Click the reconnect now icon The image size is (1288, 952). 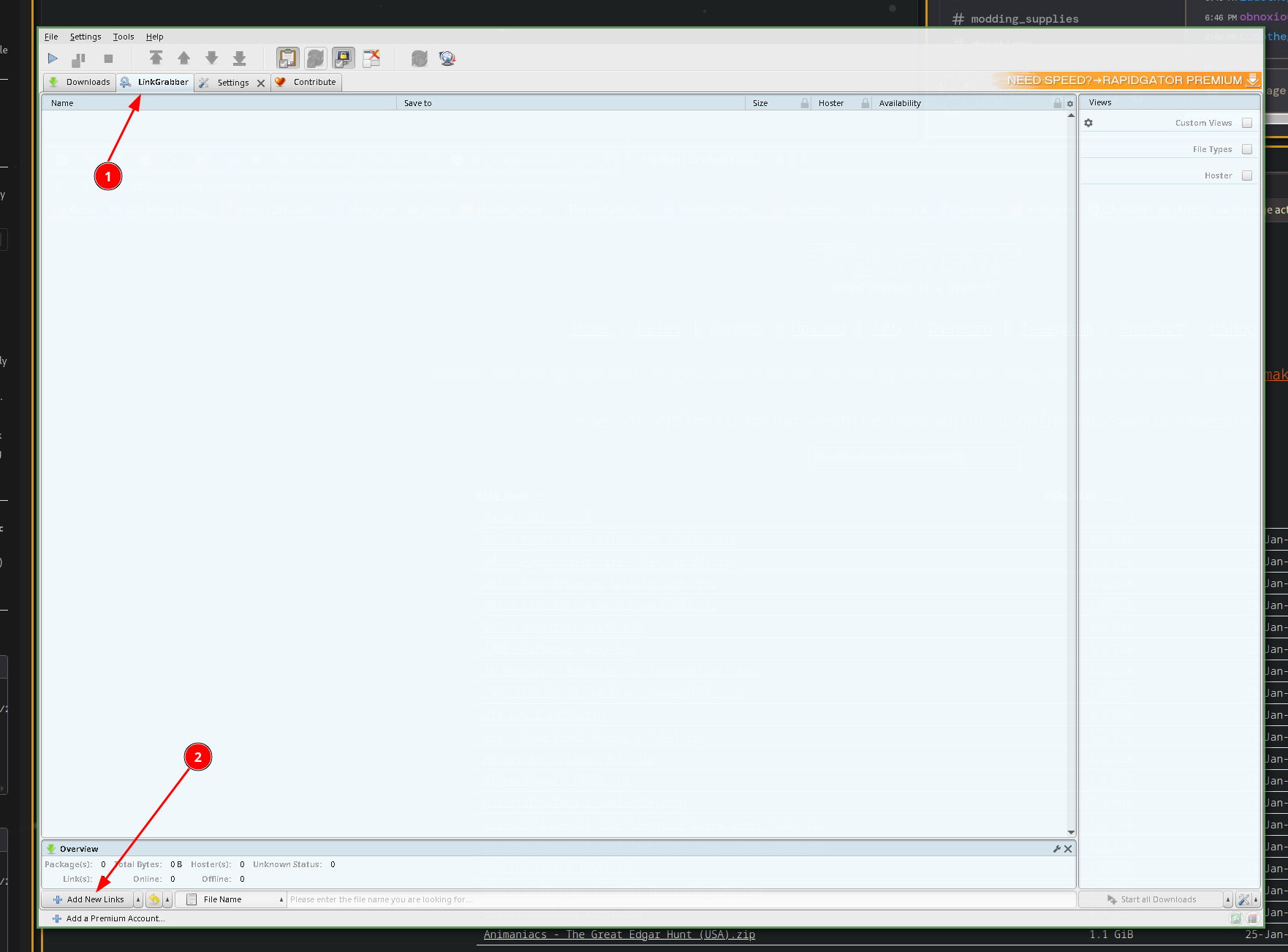coord(419,58)
